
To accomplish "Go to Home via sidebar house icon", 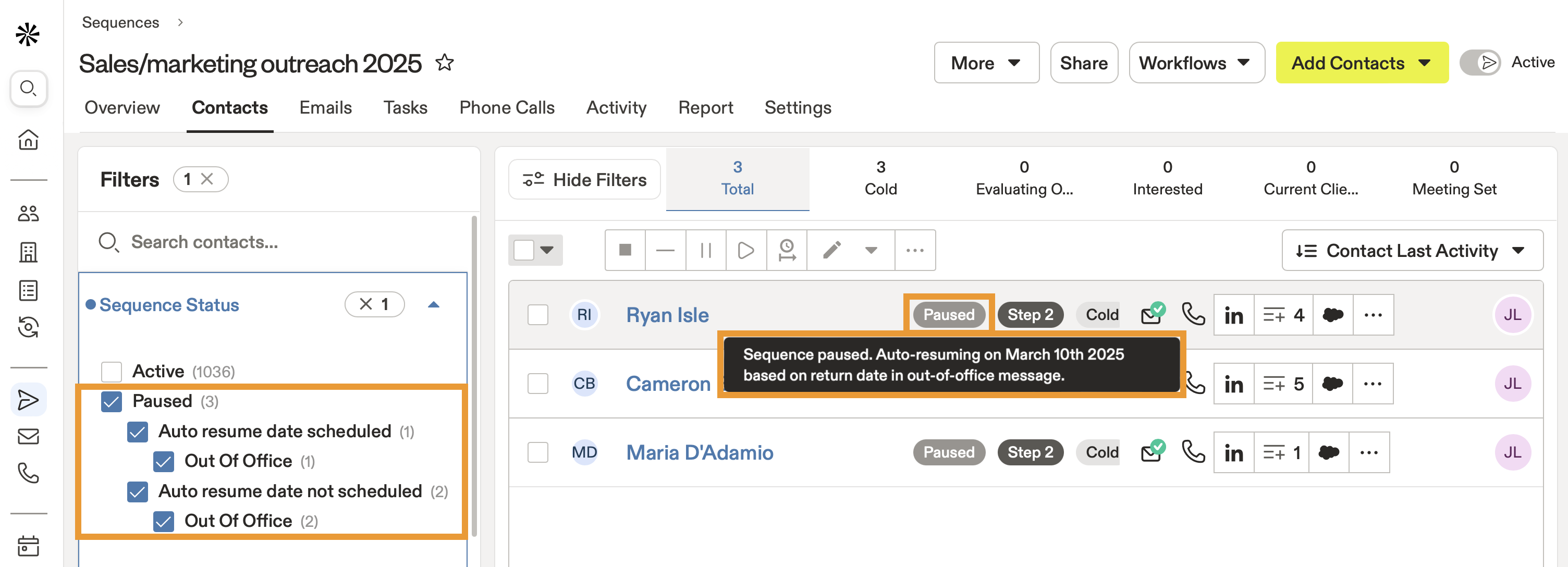I will point(28,139).
